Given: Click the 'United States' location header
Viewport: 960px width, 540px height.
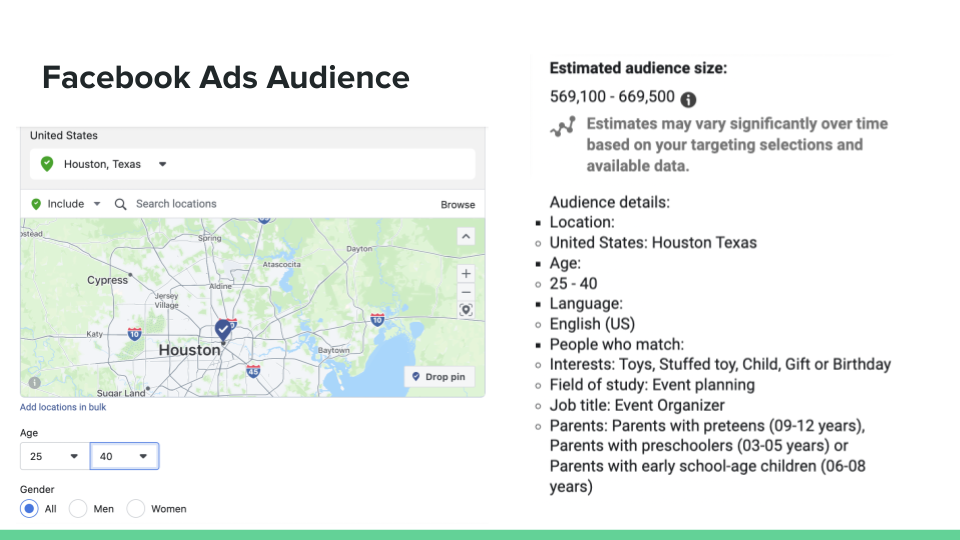Looking at the screenshot, I should pos(64,135).
